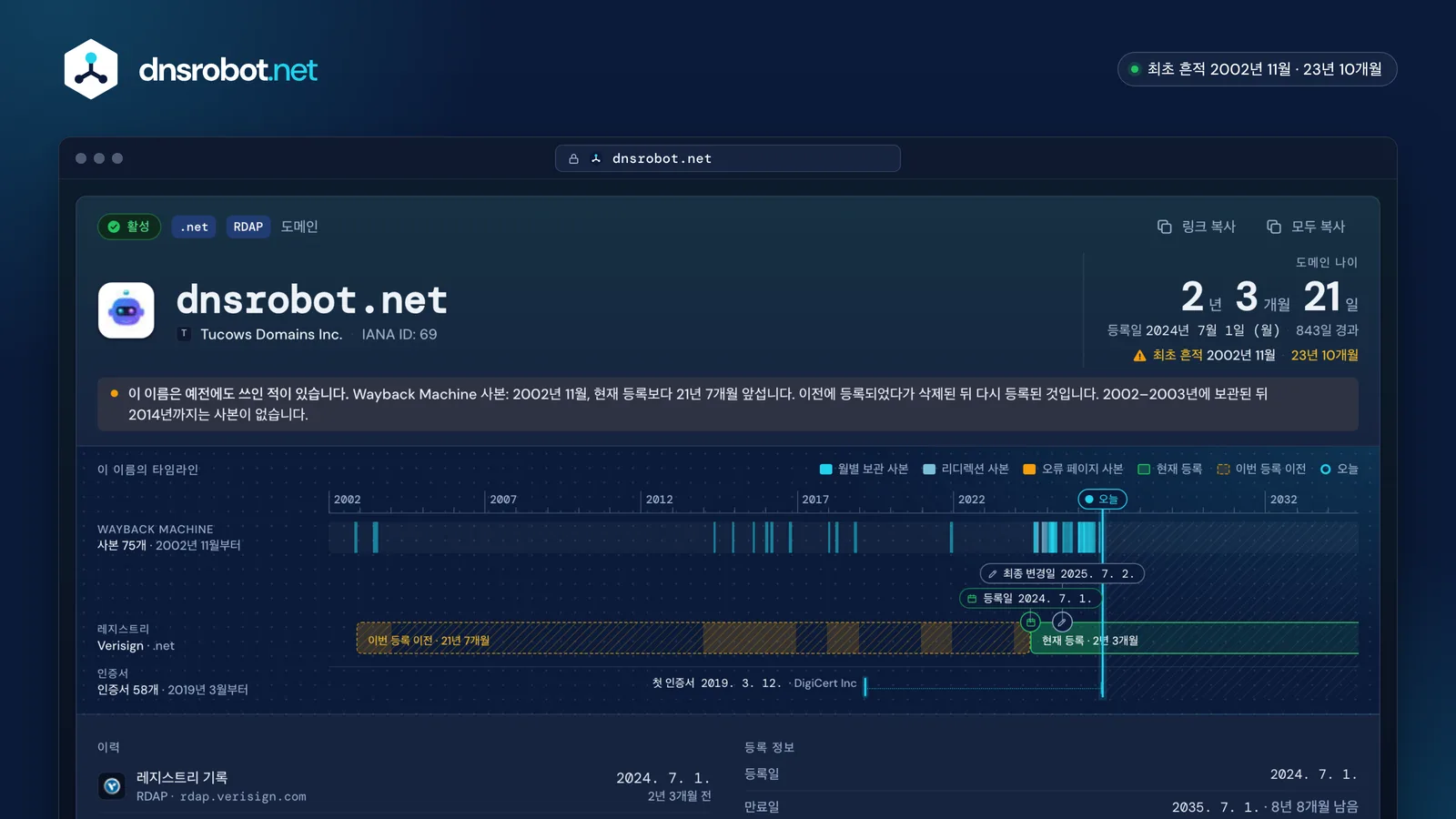Click the calendar marker icon on registry timeline
This screenshot has height=819, width=1456.
coord(1030,622)
